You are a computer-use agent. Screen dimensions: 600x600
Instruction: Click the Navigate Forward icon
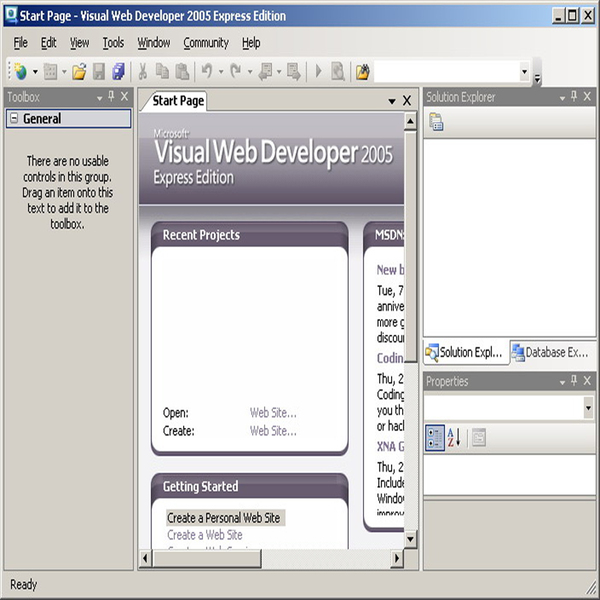(x=294, y=72)
